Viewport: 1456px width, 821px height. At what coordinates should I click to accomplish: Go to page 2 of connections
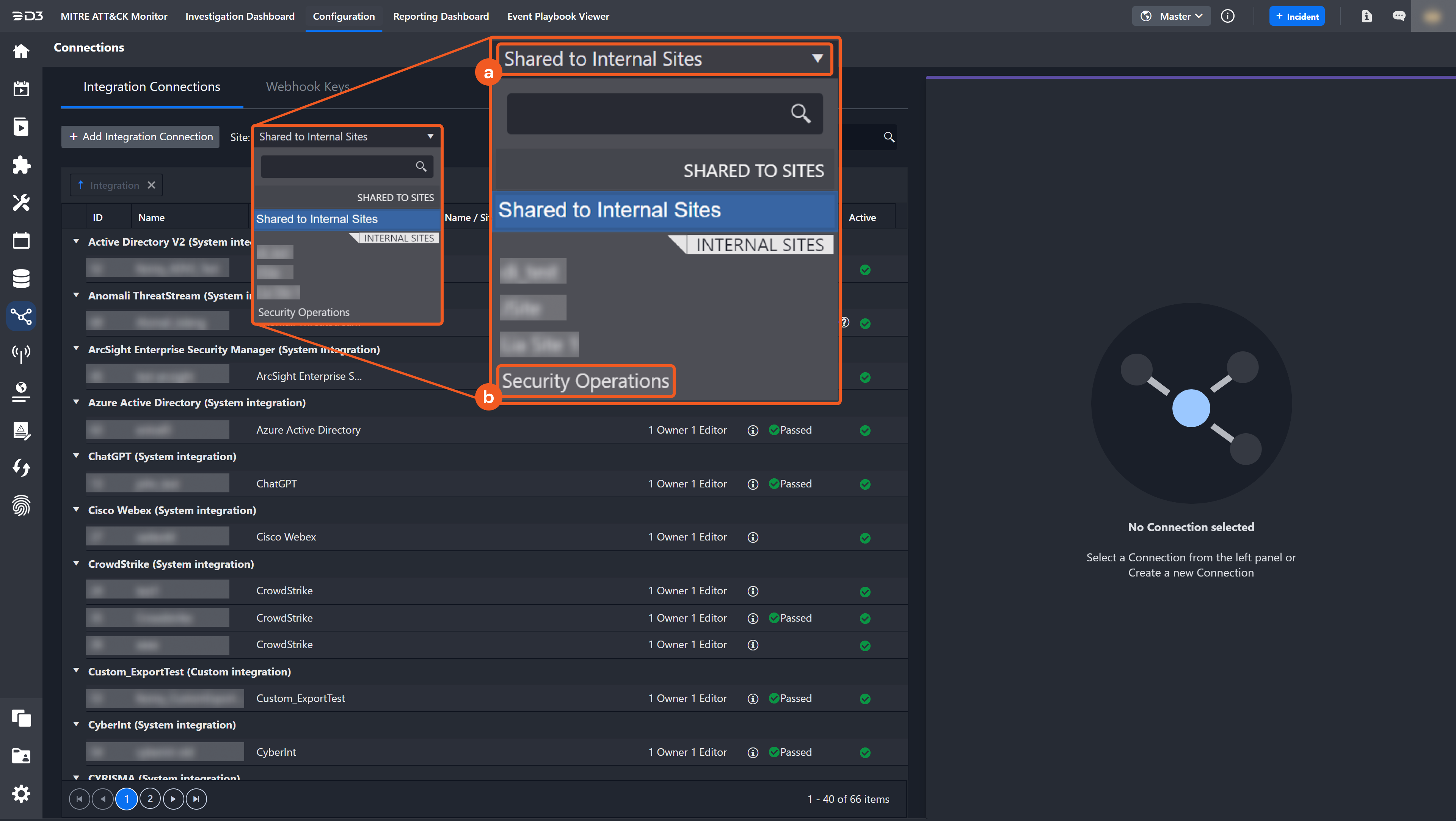150,798
